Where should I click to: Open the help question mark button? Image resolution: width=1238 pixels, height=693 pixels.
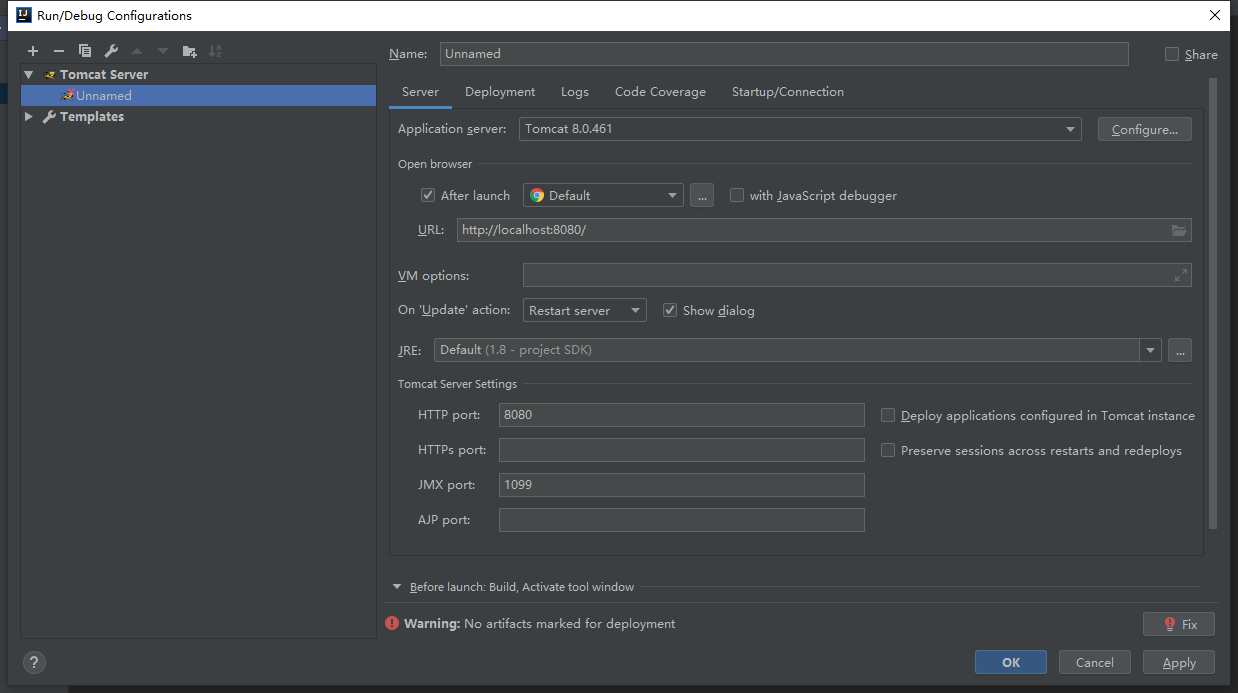(35, 662)
